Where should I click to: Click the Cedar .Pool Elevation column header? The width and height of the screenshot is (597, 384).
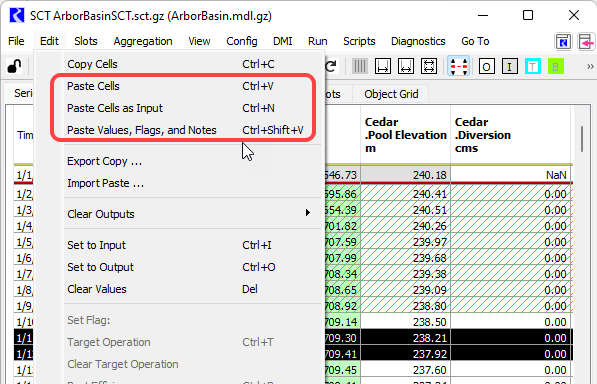click(405, 135)
